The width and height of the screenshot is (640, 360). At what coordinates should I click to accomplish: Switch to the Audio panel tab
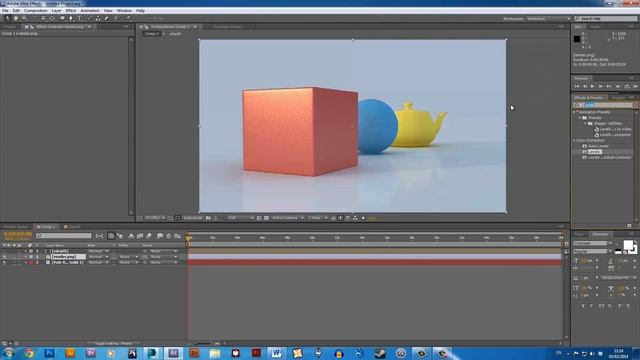pyautogui.click(x=595, y=27)
